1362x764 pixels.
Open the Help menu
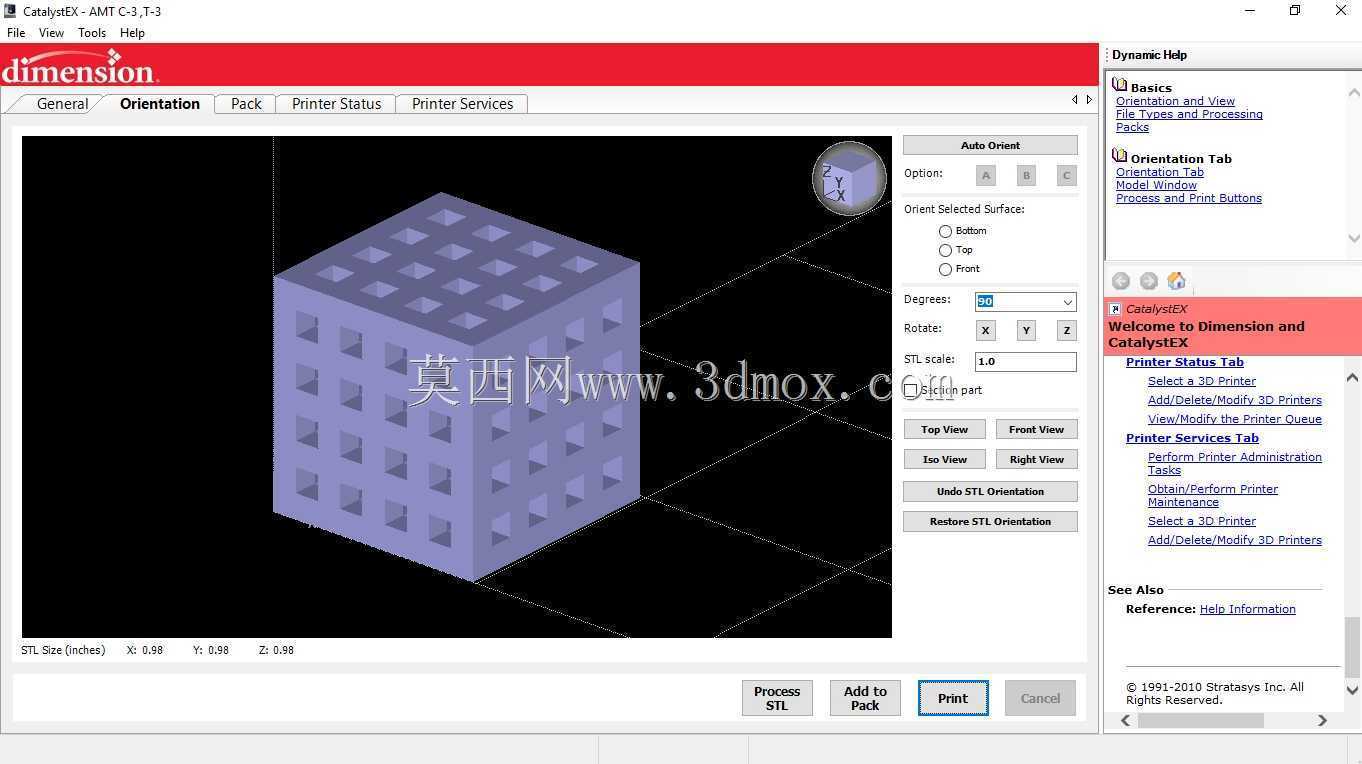pos(133,33)
